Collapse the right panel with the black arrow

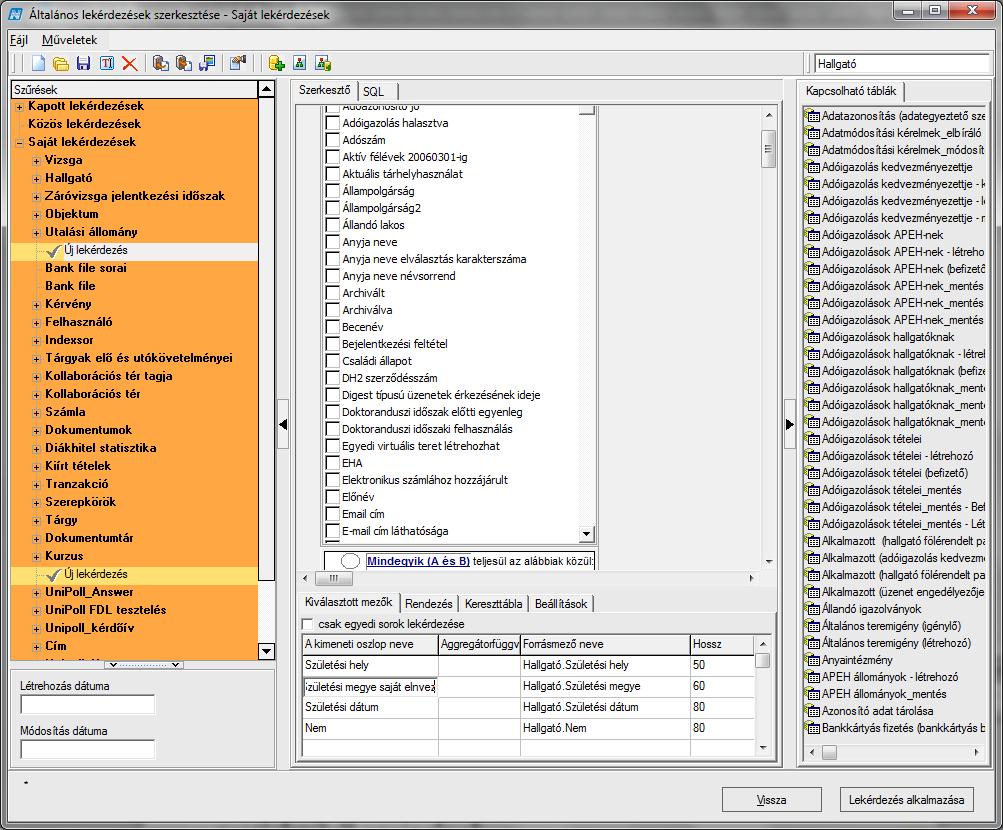789,424
